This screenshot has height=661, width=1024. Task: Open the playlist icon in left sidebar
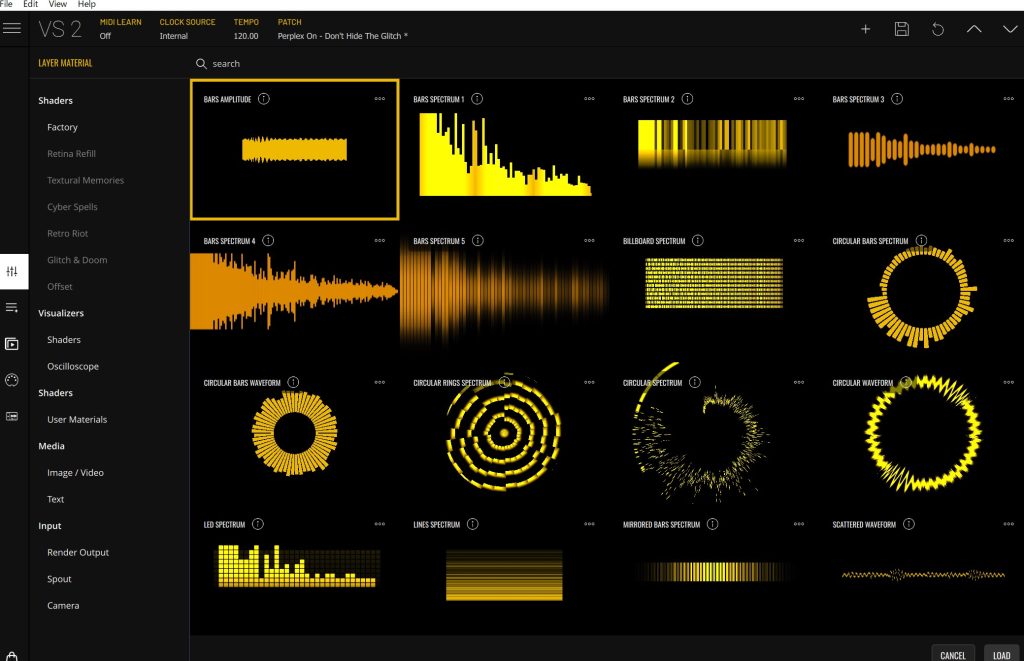[12, 308]
